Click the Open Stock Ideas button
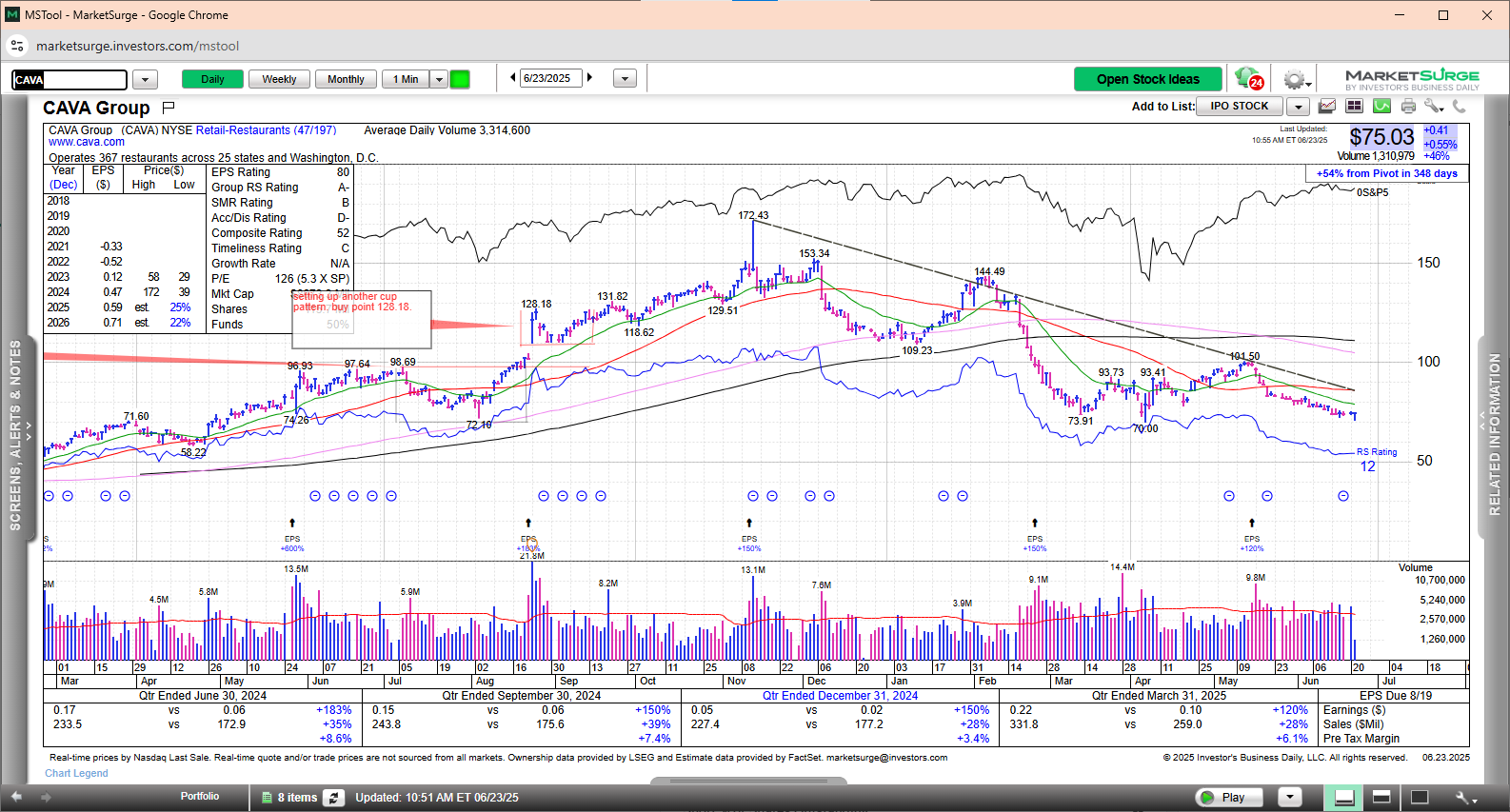This screenshot has height=812, width=1510. [1148, 79]
